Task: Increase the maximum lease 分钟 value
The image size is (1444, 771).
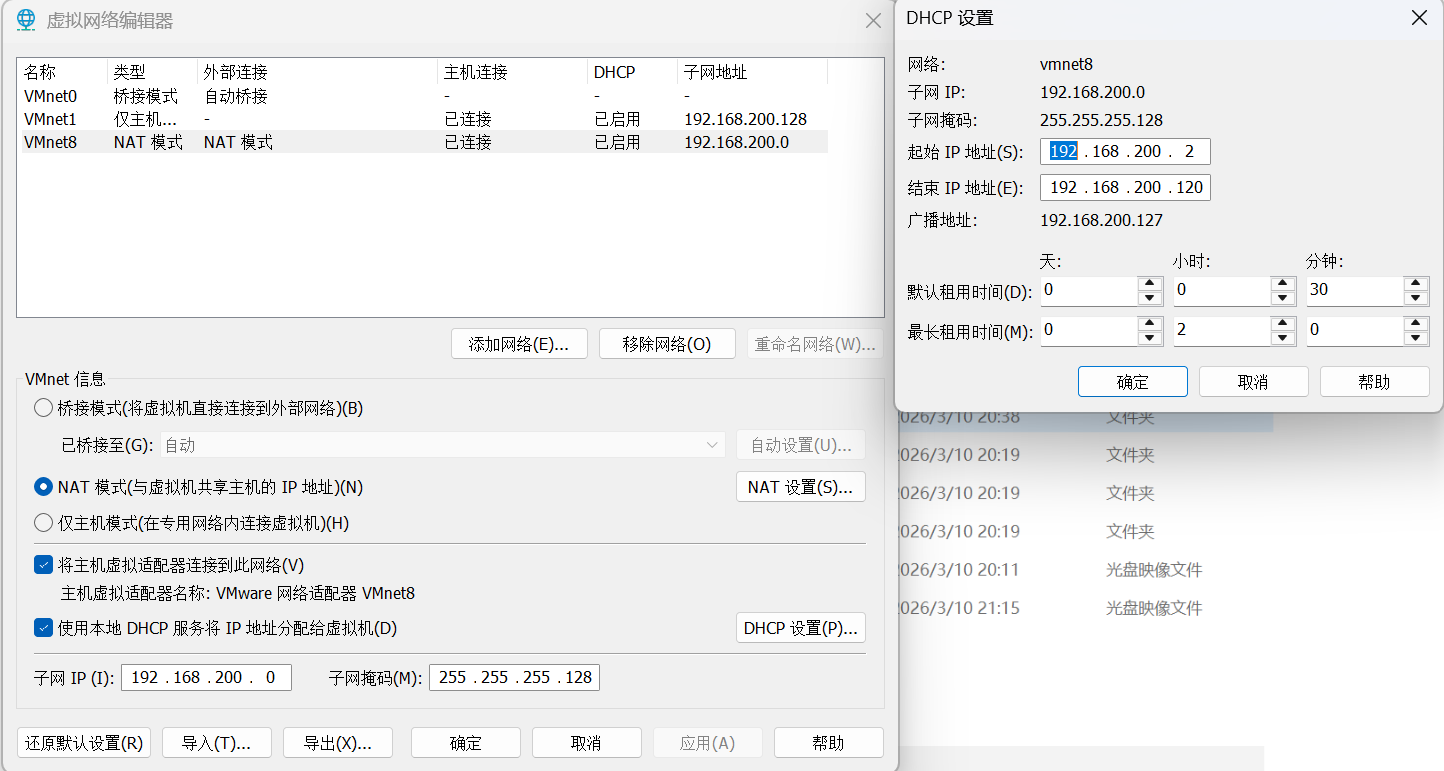Action: point(1415,324)
